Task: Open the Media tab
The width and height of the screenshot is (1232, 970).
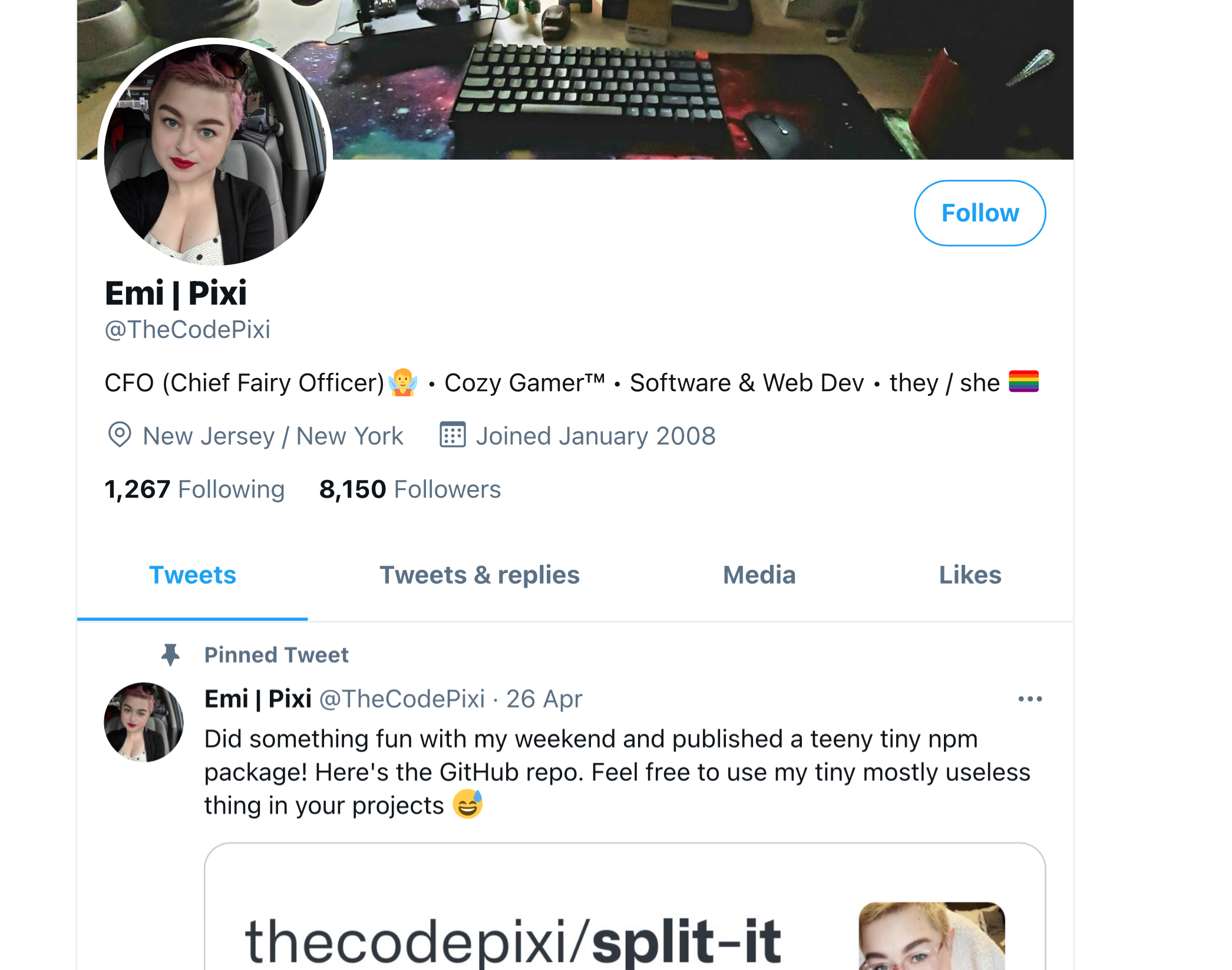Action: (x=759, y=575)
